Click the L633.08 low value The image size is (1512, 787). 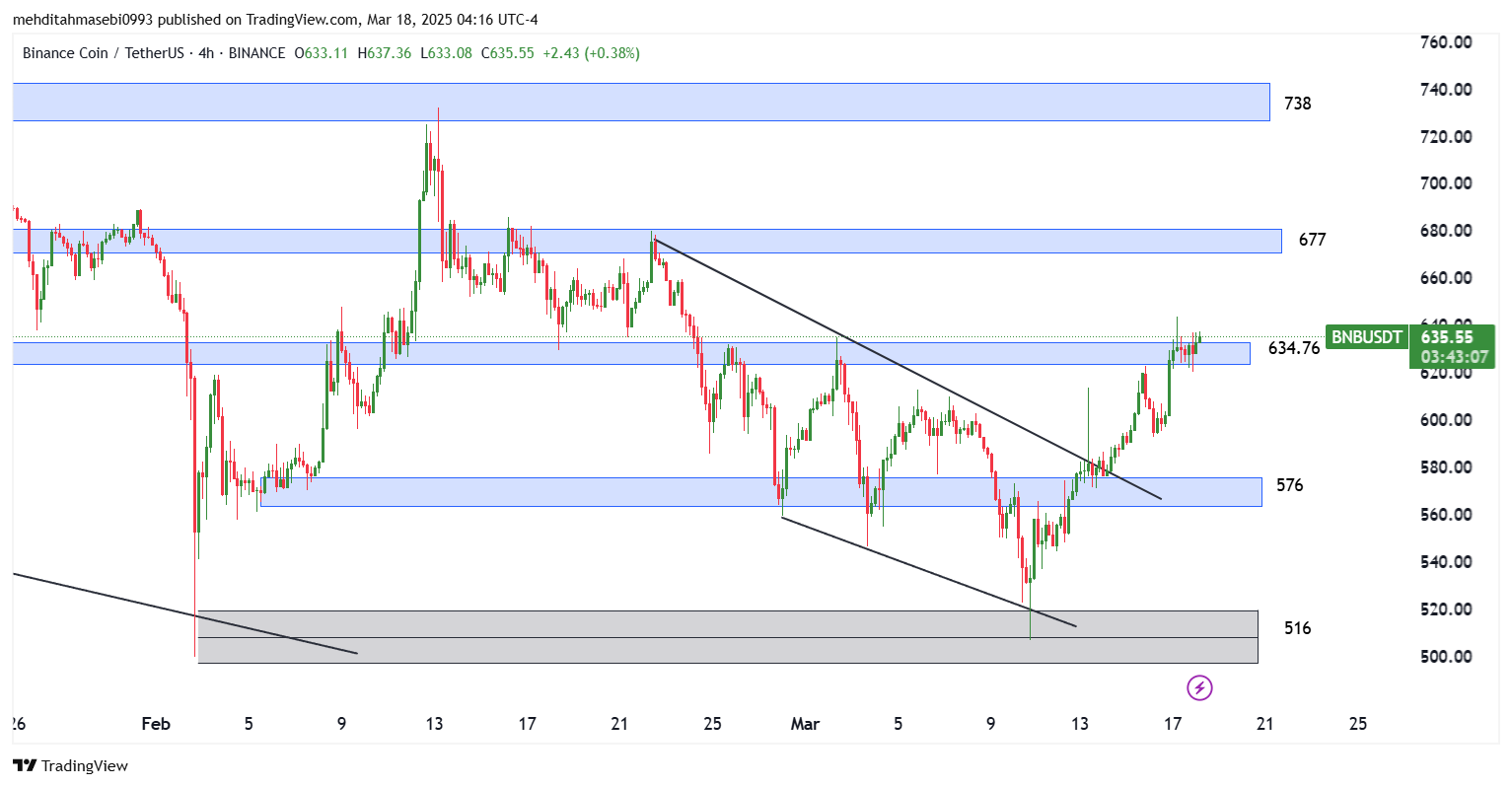point(446,53)
